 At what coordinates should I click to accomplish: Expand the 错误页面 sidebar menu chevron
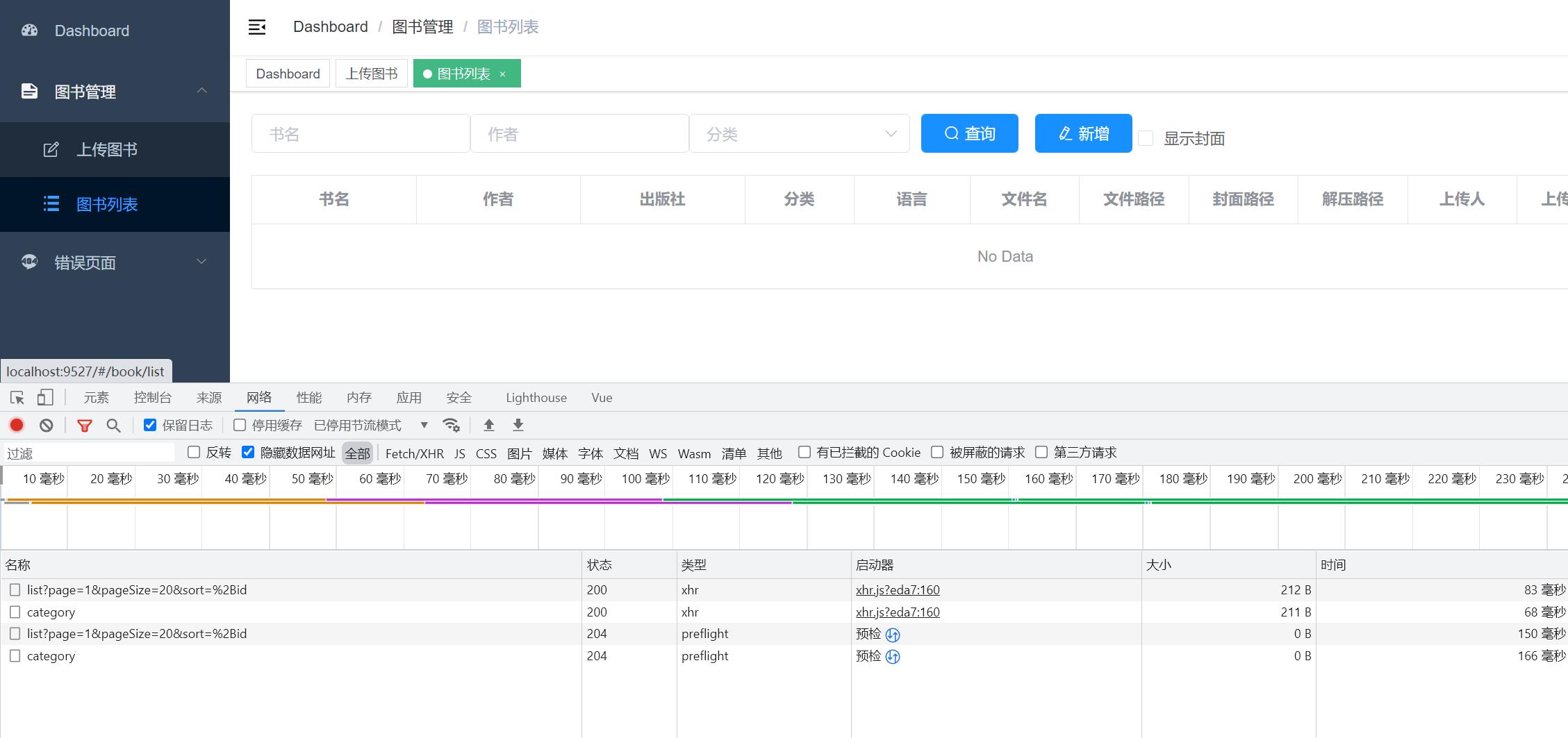tap(201, 262)
